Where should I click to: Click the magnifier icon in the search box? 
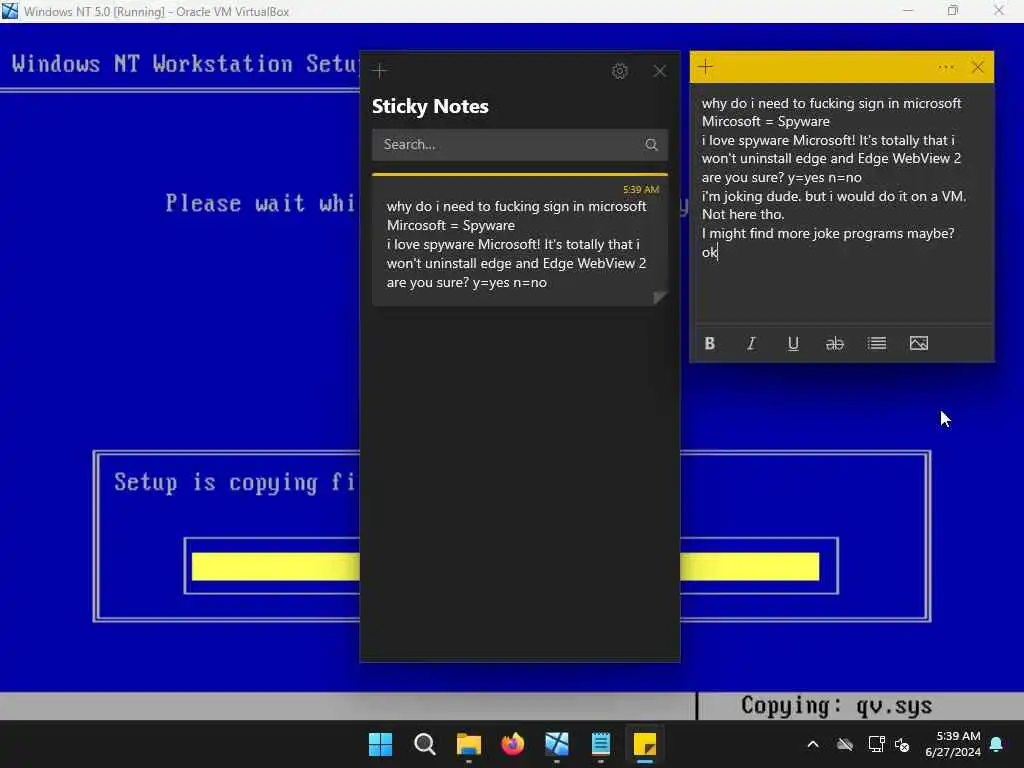tap(651, 145)
